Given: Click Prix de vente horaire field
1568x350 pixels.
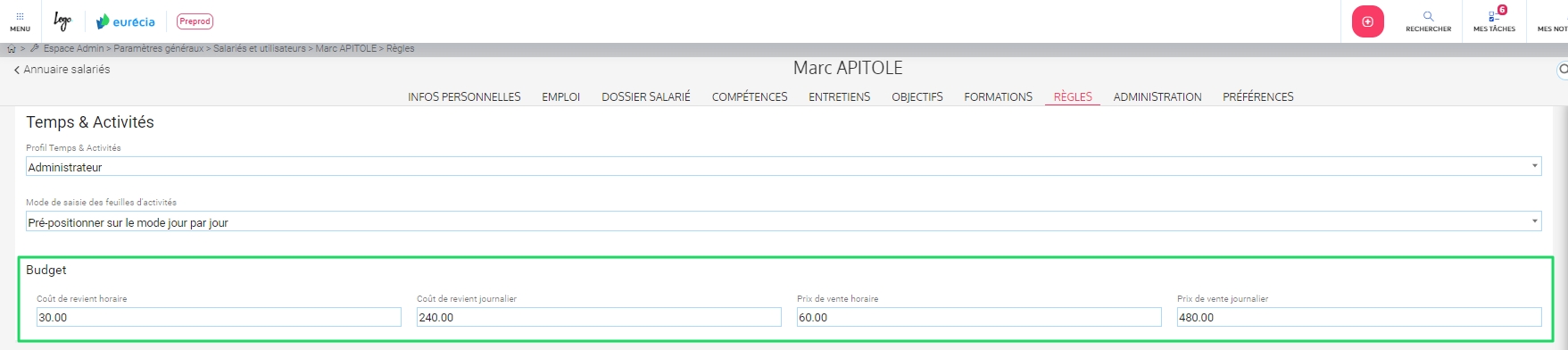Looking at the screenshot, I should tap(979, 317).
